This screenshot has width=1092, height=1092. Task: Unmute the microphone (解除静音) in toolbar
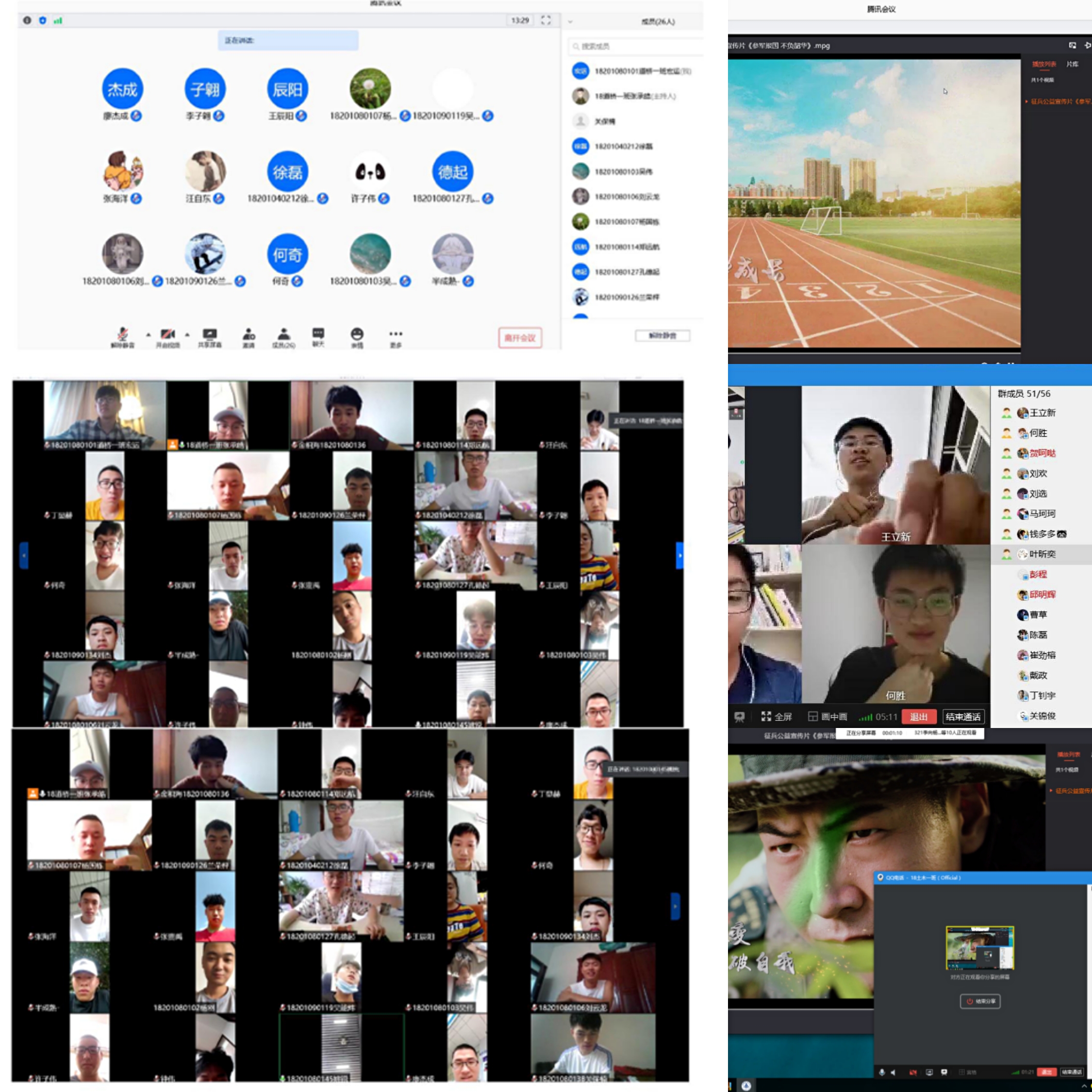click(123, 334)
